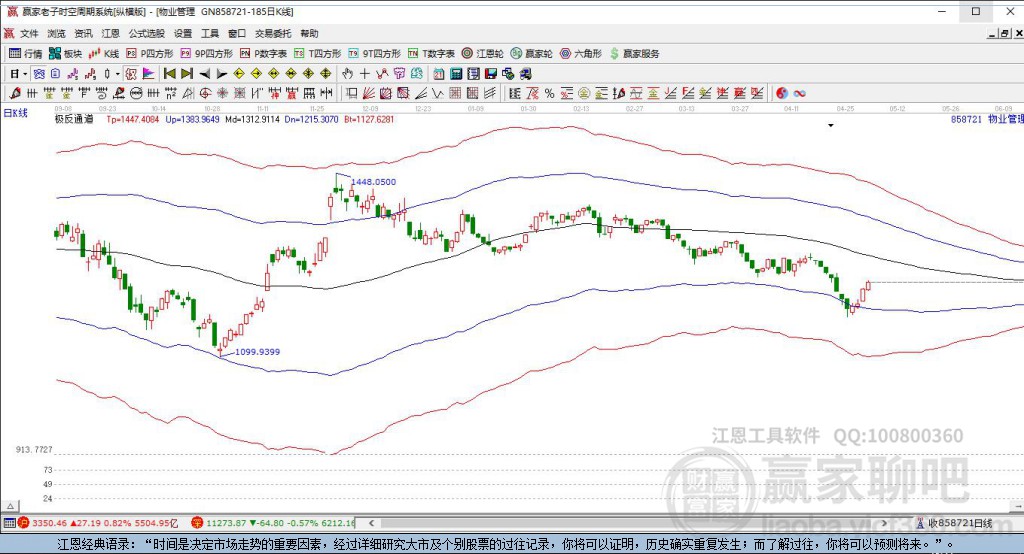Click the up-triangle button at chart bottom-left
Screen dimensions: 1024x554
click(x=10, y=506)
